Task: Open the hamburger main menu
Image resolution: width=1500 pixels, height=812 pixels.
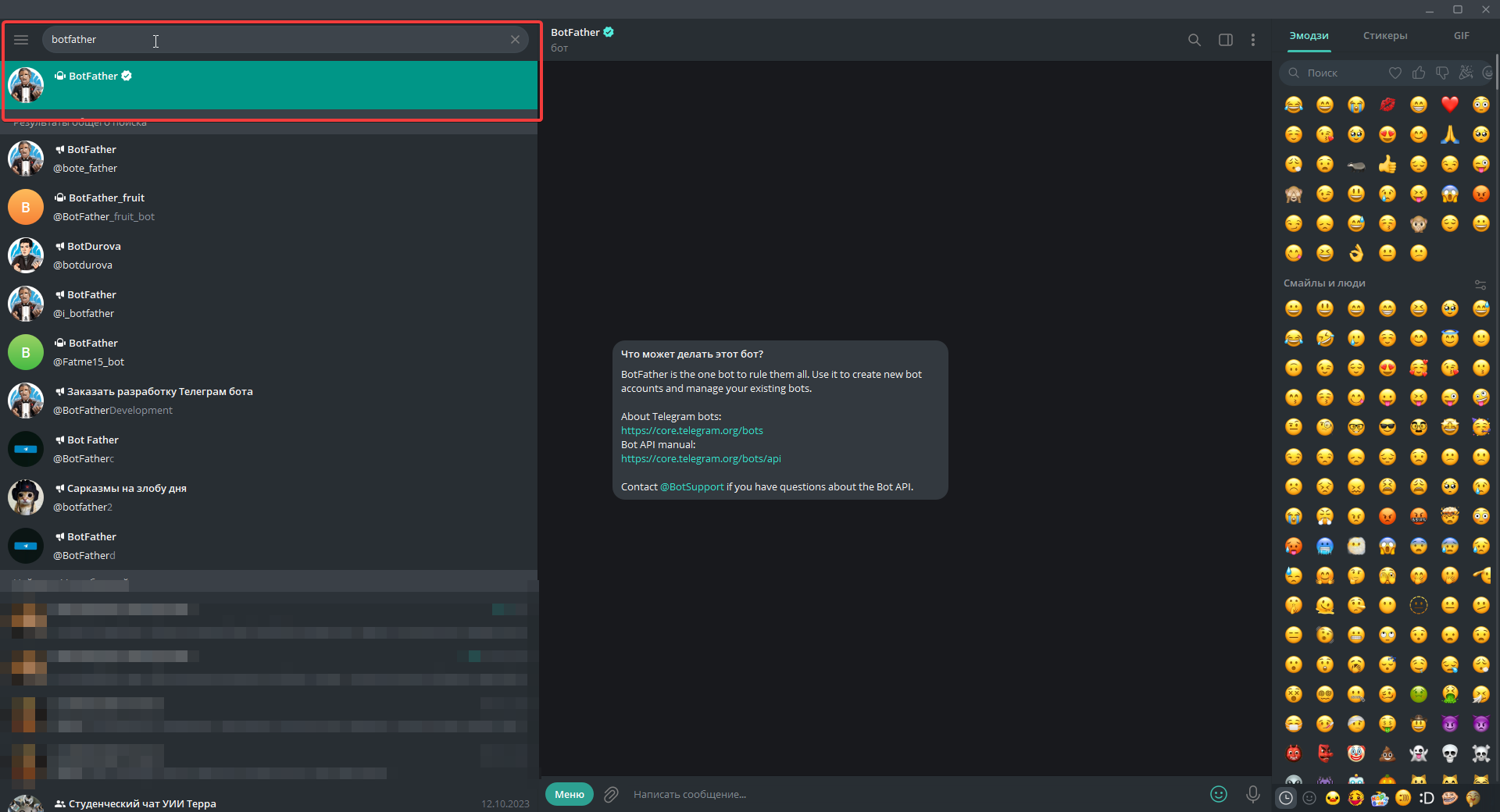Action: [21, 40]
